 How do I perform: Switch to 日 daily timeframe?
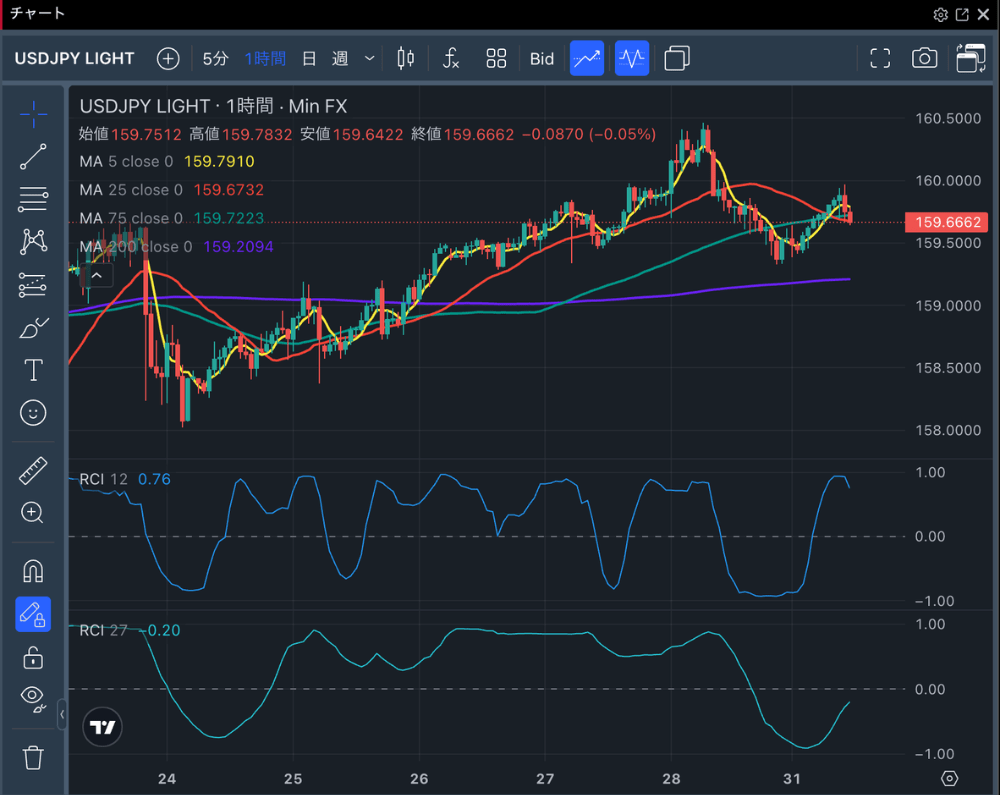click(309, 58)
